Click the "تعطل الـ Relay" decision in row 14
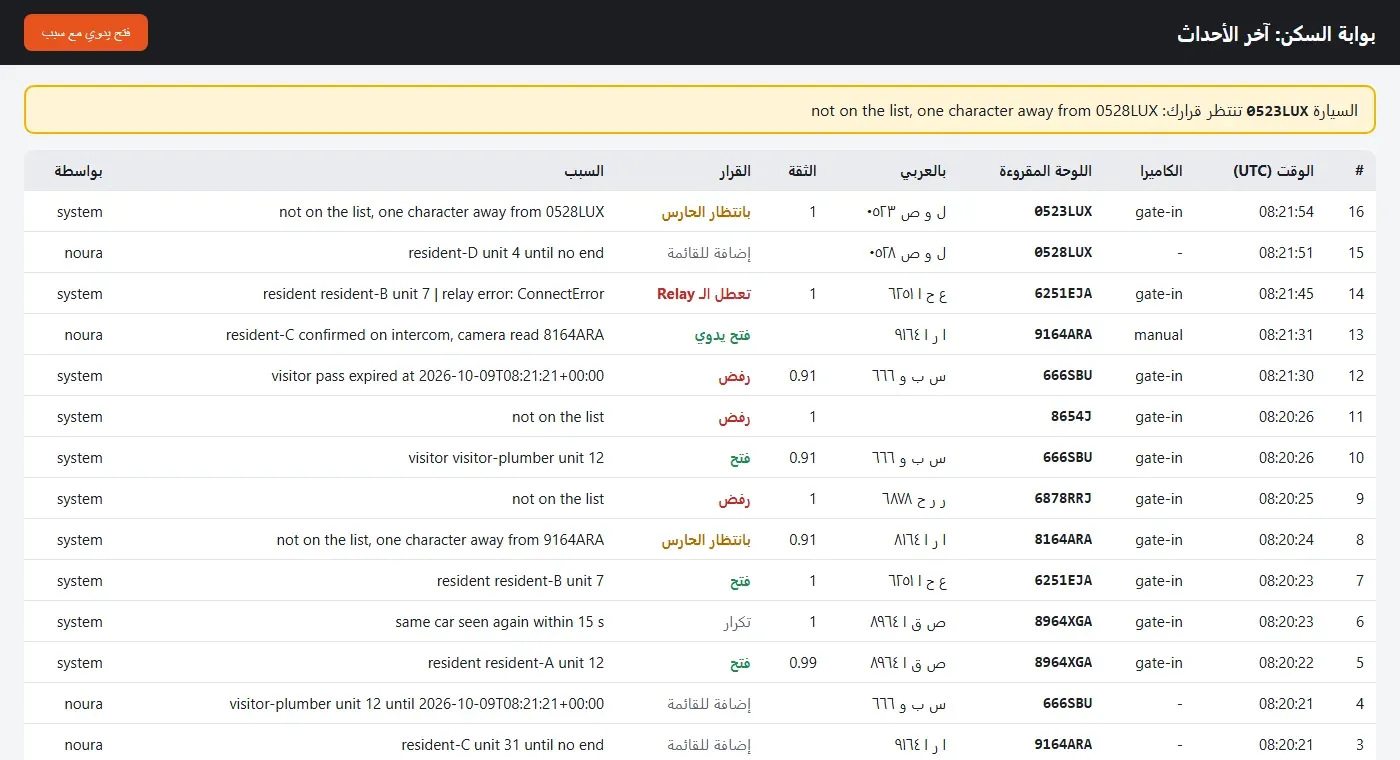The image size is (1400, 760). (704, 294)
